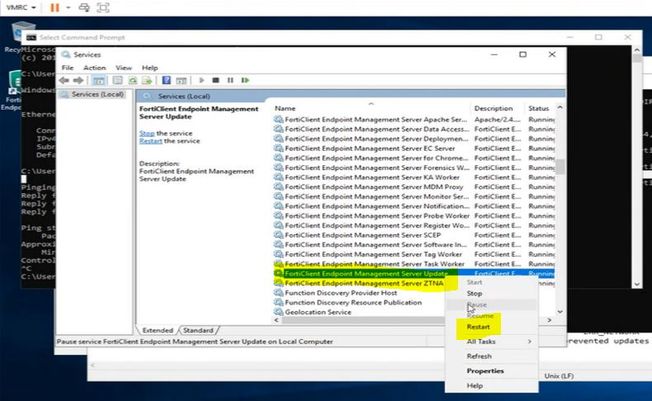652x401 pixels.
Task: Open the View menu in Services
Action: pos(123,67)
